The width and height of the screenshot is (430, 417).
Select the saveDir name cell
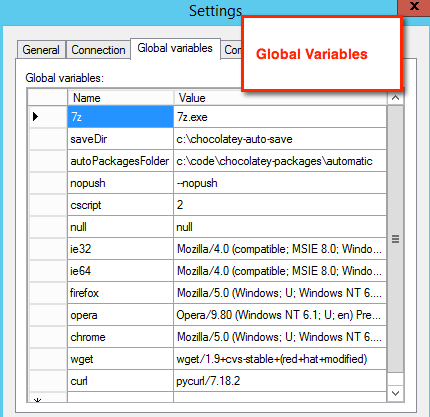120,139
